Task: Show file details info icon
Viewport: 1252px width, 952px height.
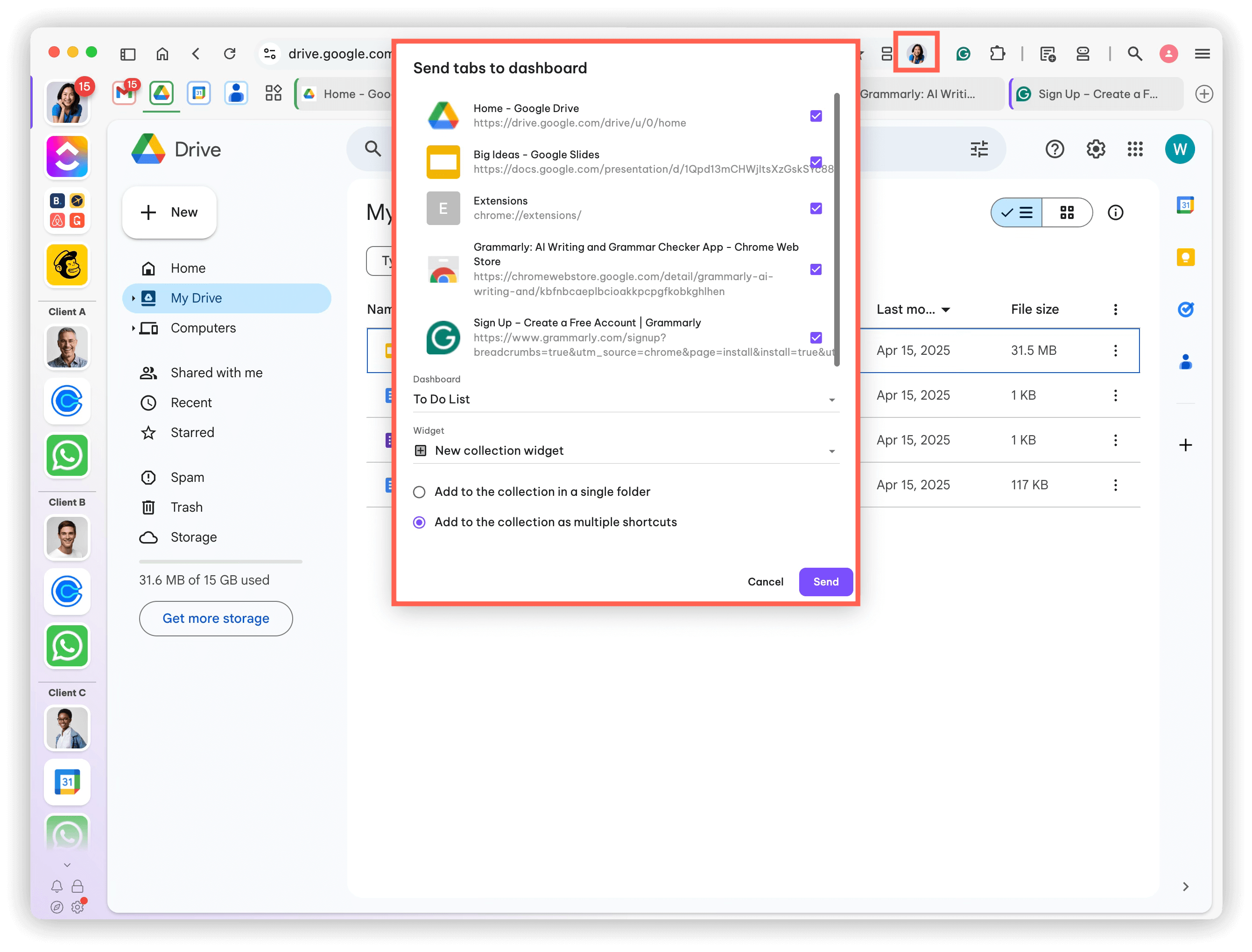Action: coord(1115,212)
